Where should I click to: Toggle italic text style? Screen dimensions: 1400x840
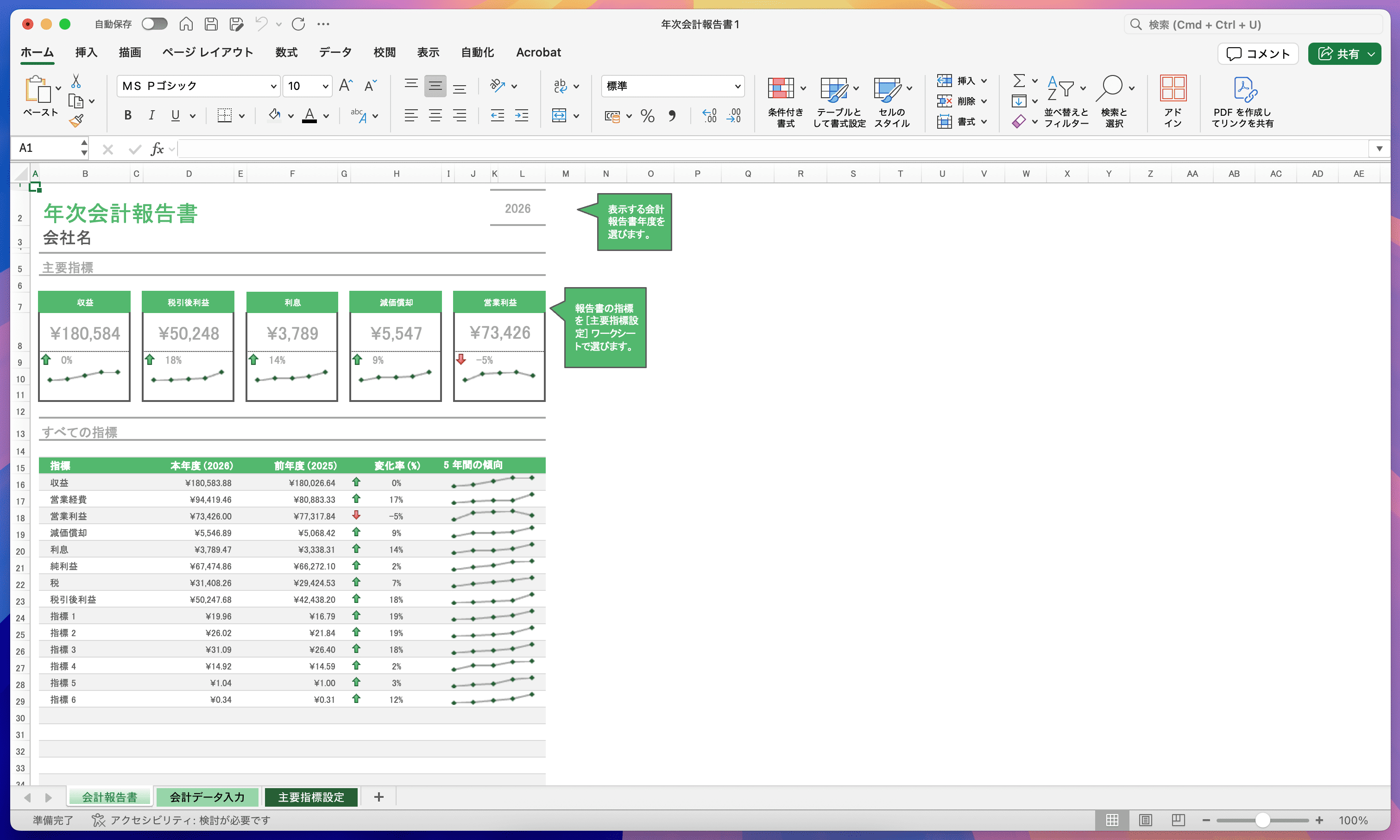pyautogui.click(x=151, y=115)
